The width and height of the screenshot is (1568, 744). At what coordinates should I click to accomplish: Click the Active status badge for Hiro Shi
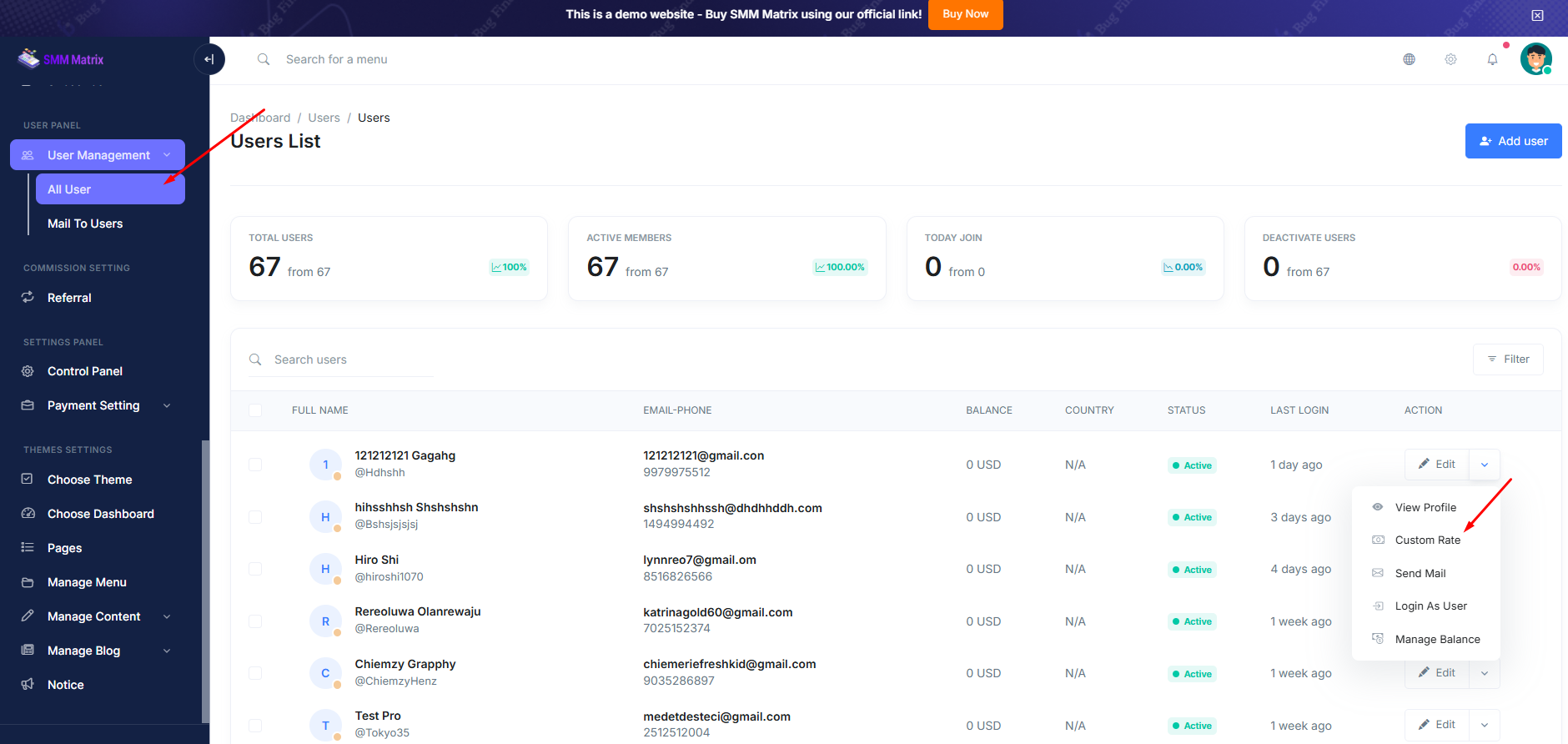[x=1192, y=570]
